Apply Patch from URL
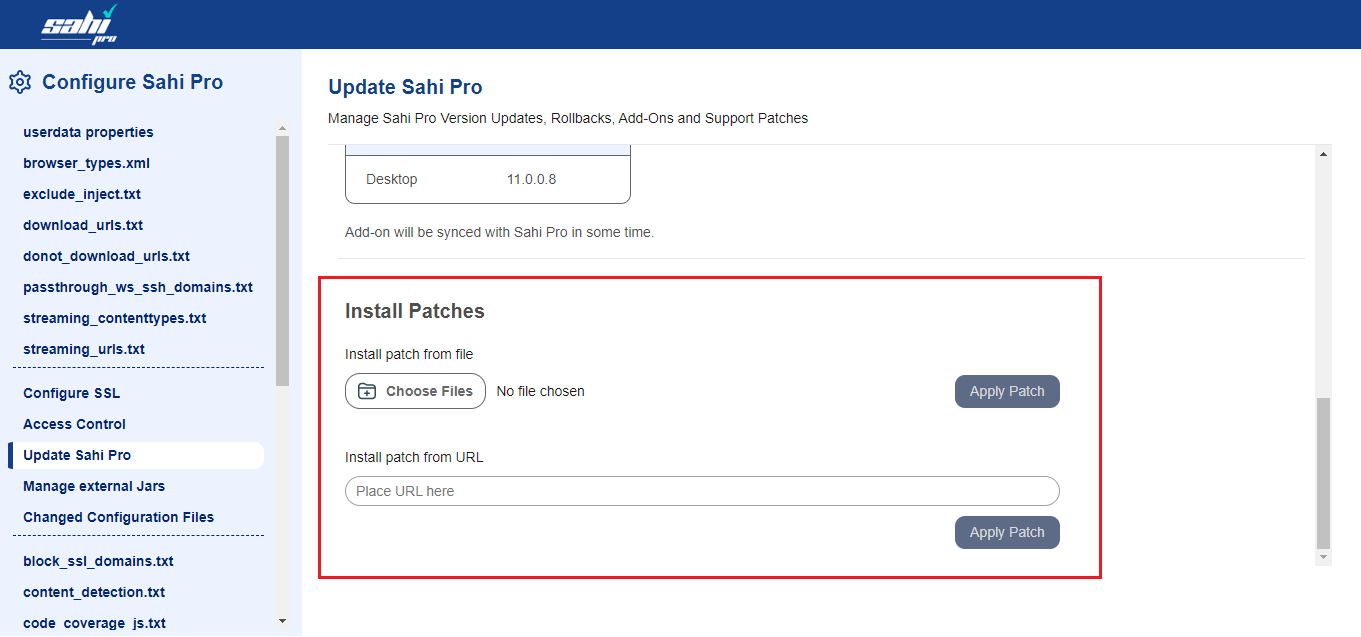This screenshot has height=637, width=1361. (x=1006, y=532)
